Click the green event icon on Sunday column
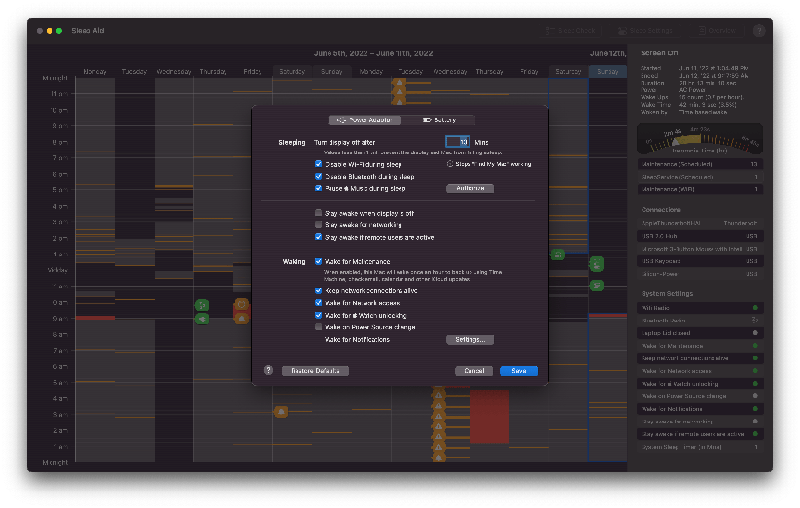 pyautogui.click(x=596, y=264)
